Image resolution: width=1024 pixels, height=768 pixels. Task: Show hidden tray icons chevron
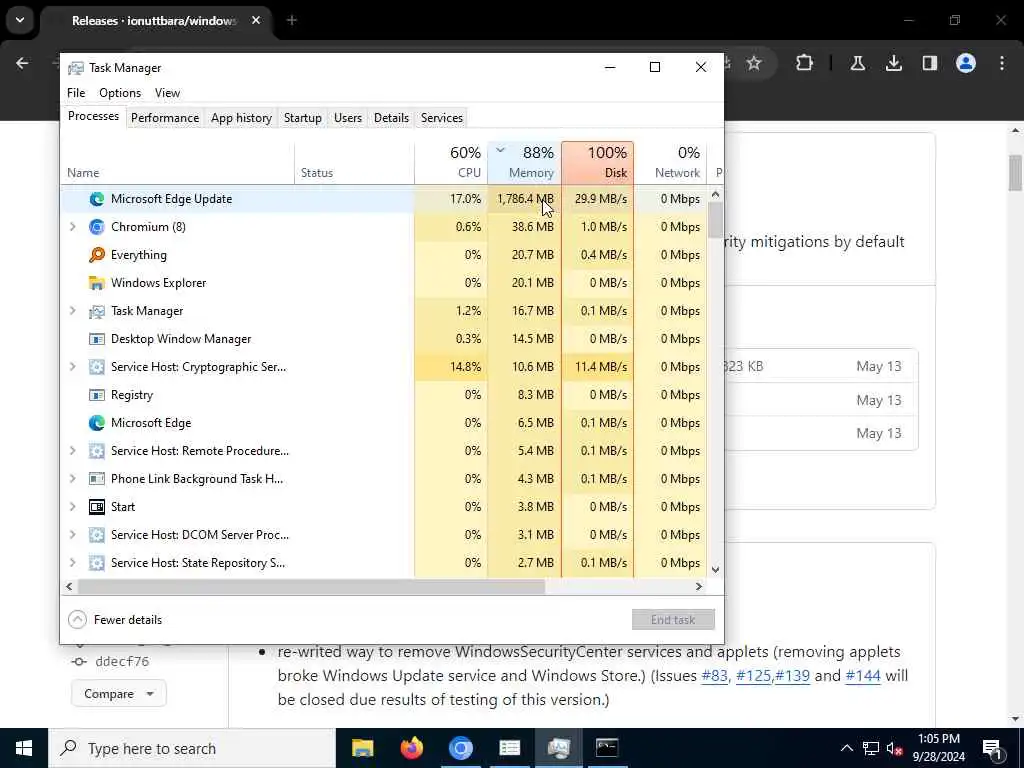[846, 748]
